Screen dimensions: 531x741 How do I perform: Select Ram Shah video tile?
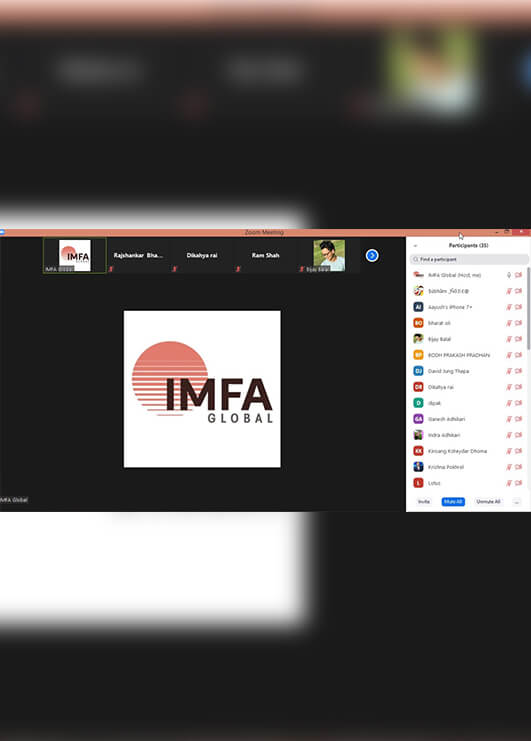pos(266,256)
